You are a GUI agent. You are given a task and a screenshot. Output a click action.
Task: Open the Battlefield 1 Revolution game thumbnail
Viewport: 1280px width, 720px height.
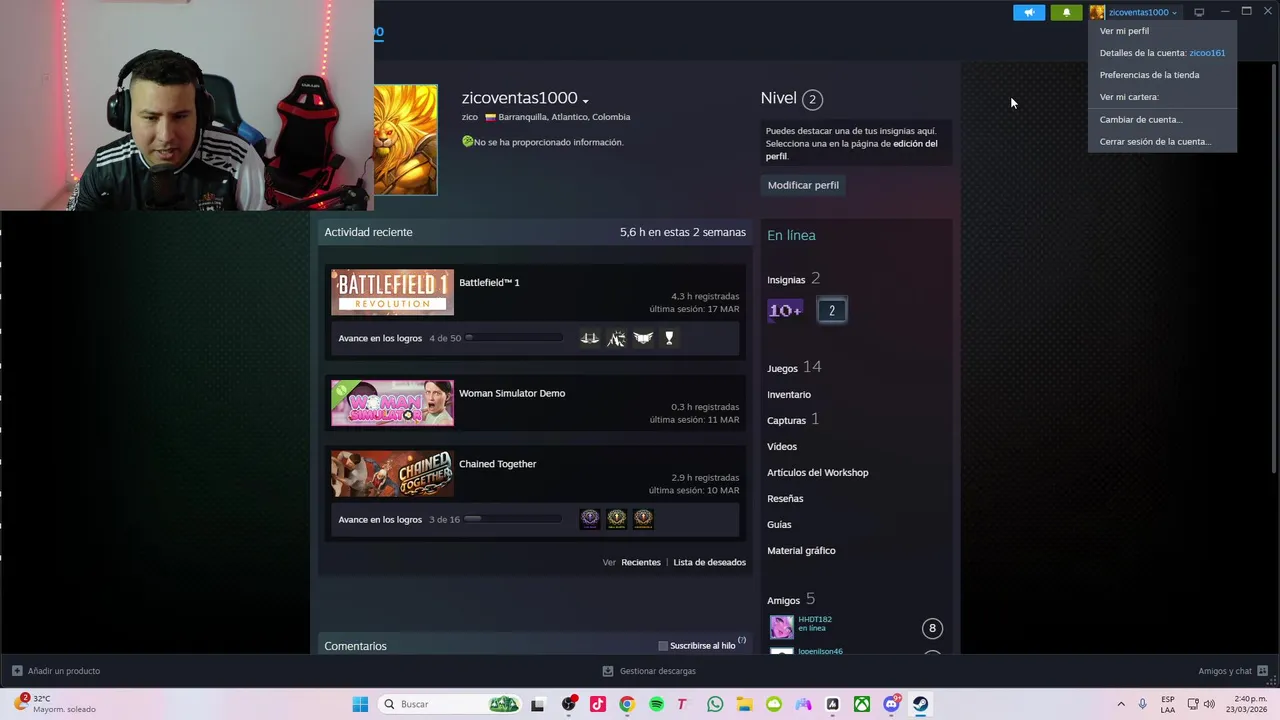point(392,292)
